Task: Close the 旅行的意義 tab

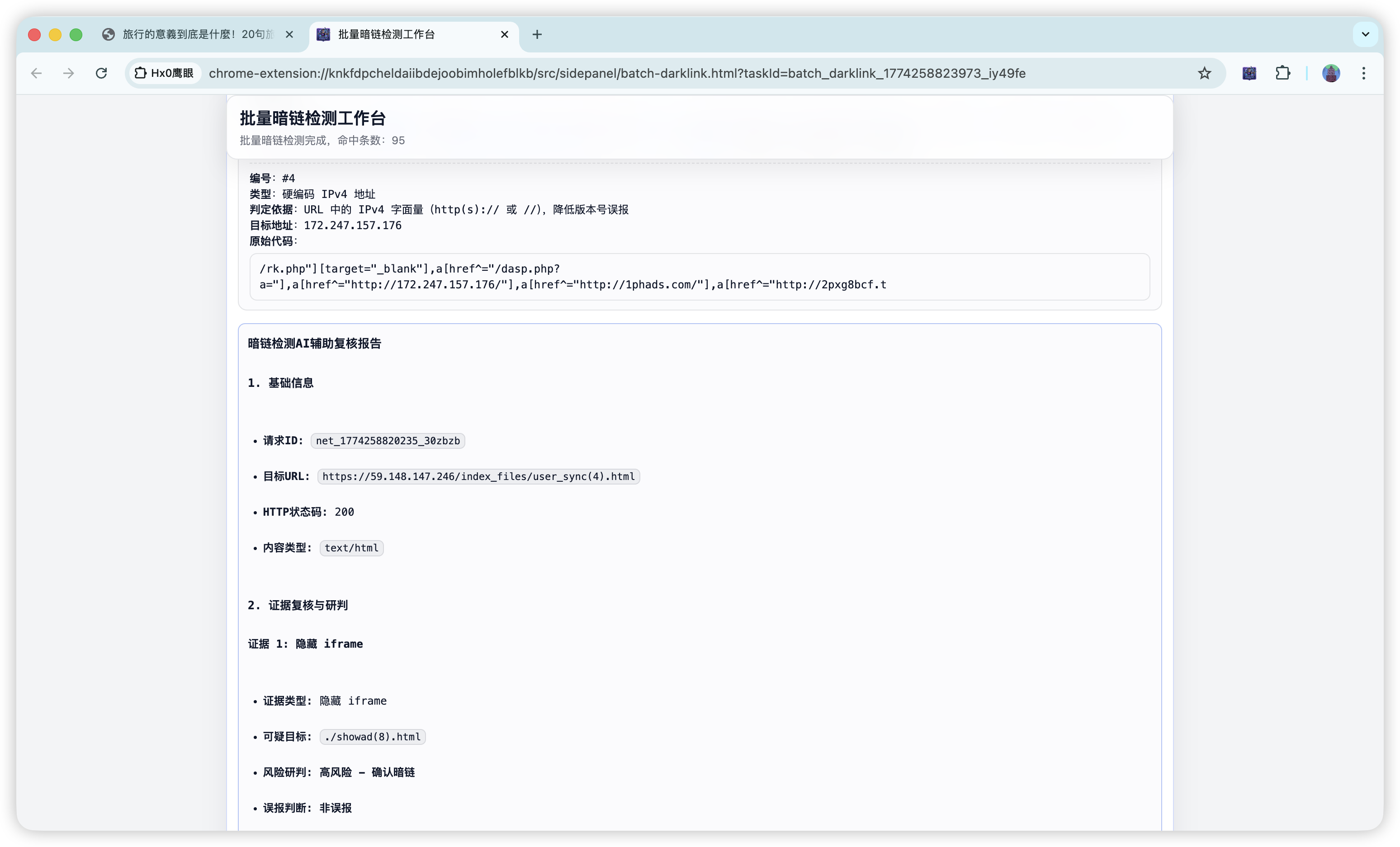Action: click(289, 35)
